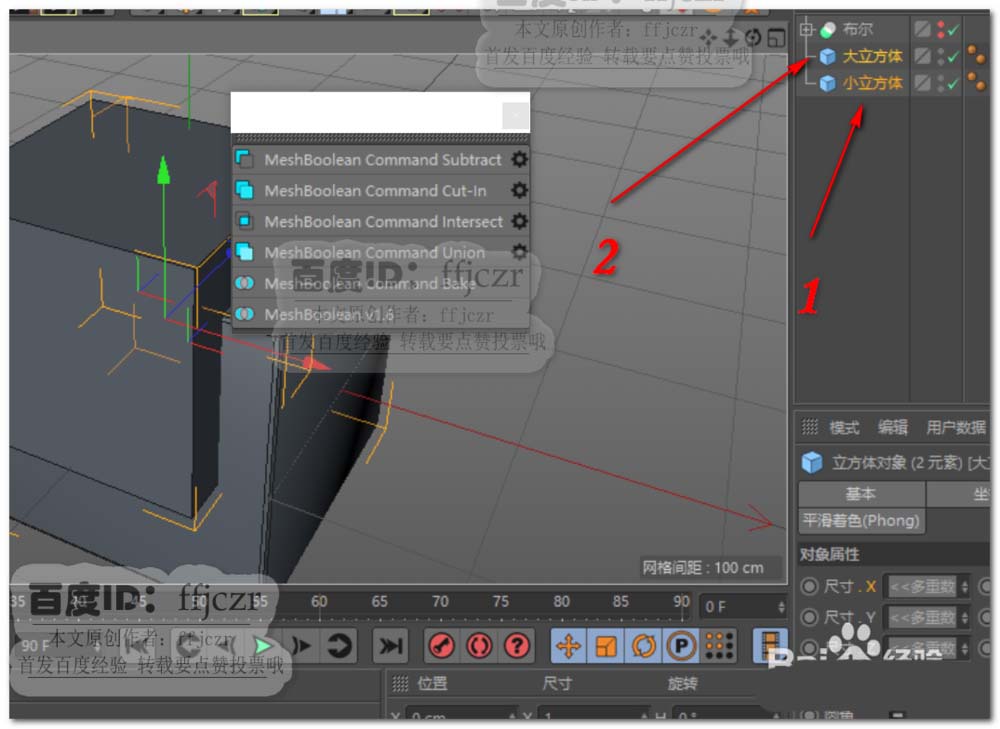Toggle visibility dots for 大立方体
Image resolution: width=1000 pixels, height=729 pixels.
941,57
